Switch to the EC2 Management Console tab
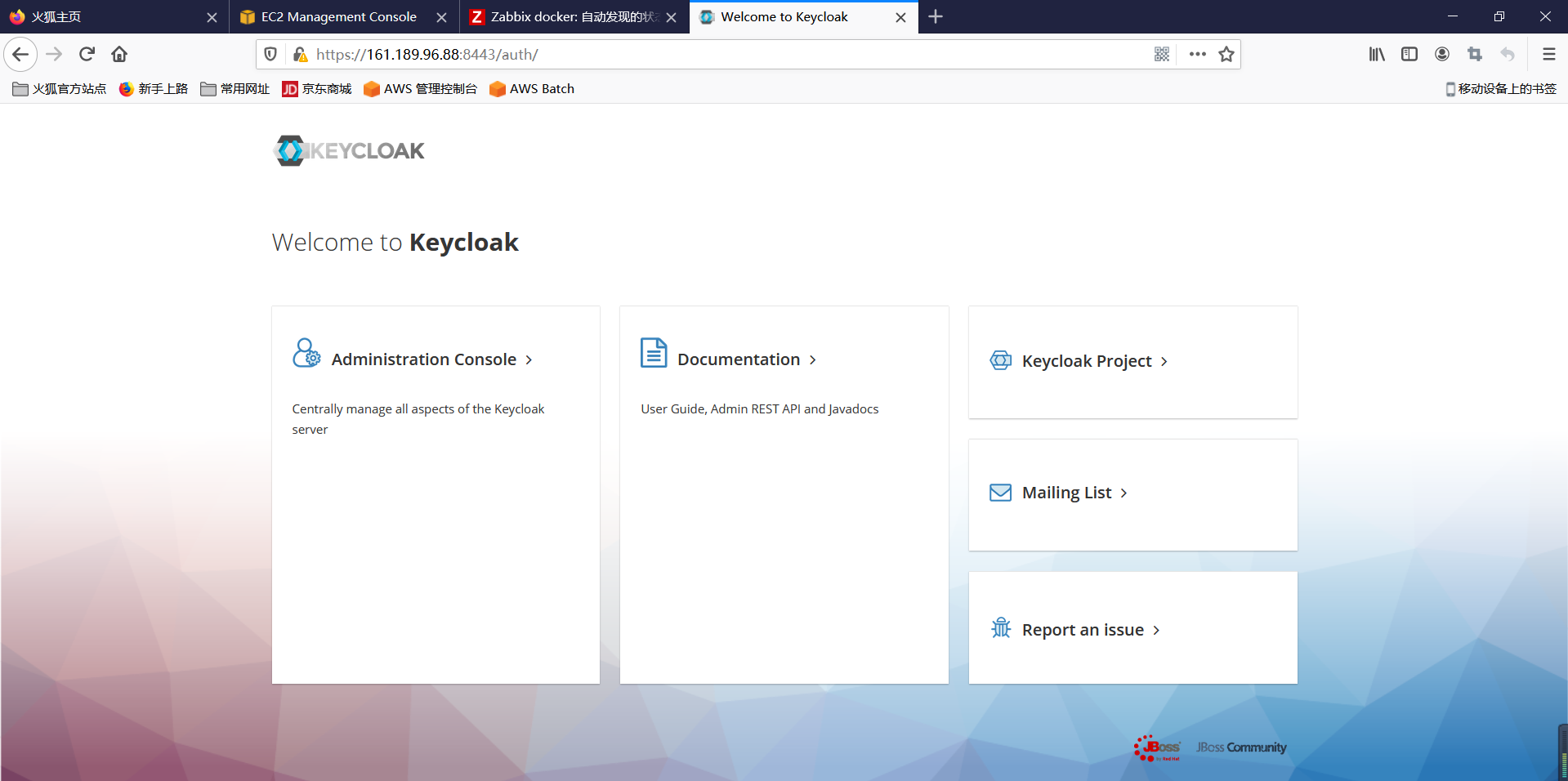1568x781 pixels. pos(344,16)
